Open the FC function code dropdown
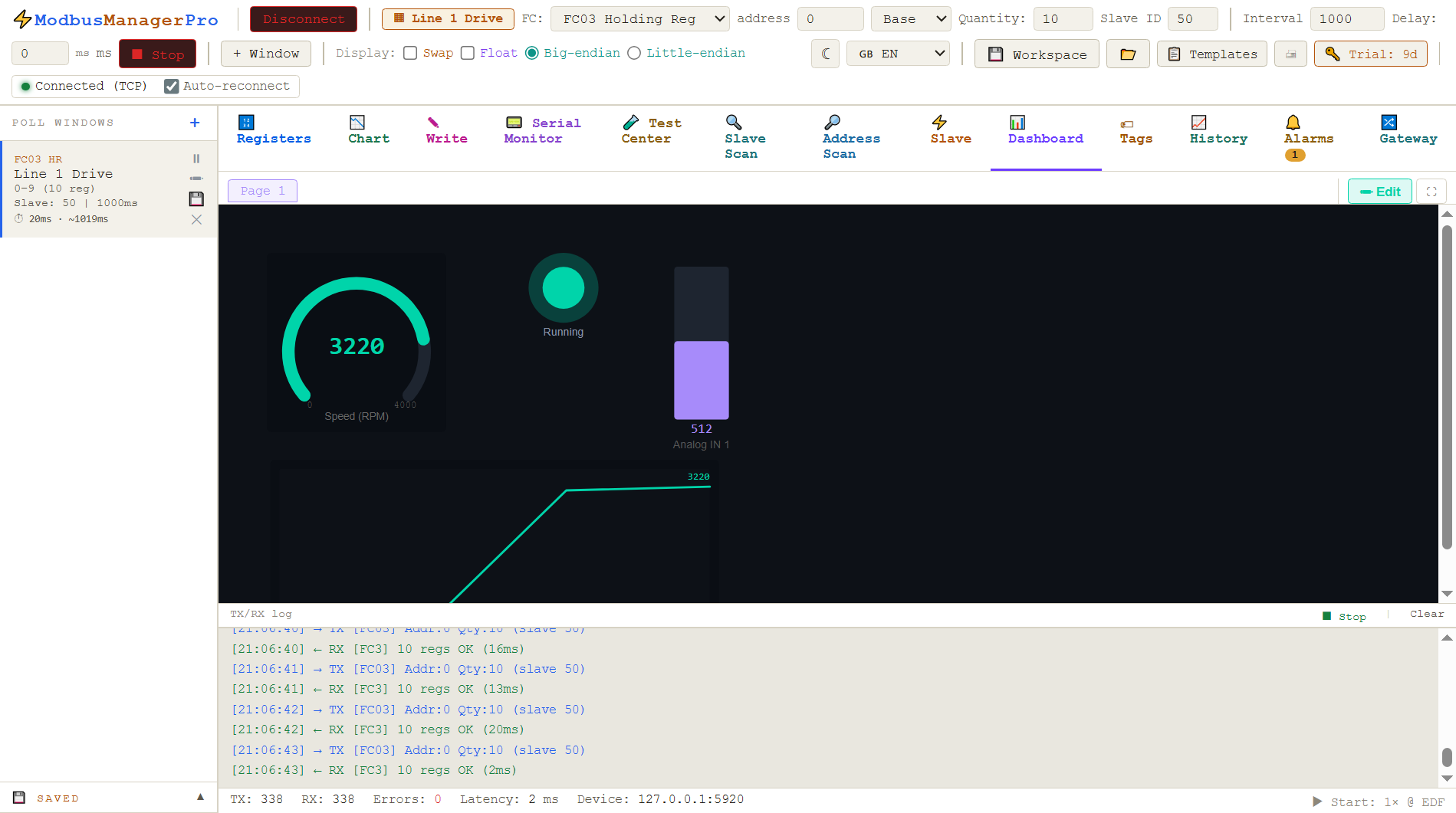This screenshot has width=1456, height=813. pyautogui.click(x=640, y=19)
